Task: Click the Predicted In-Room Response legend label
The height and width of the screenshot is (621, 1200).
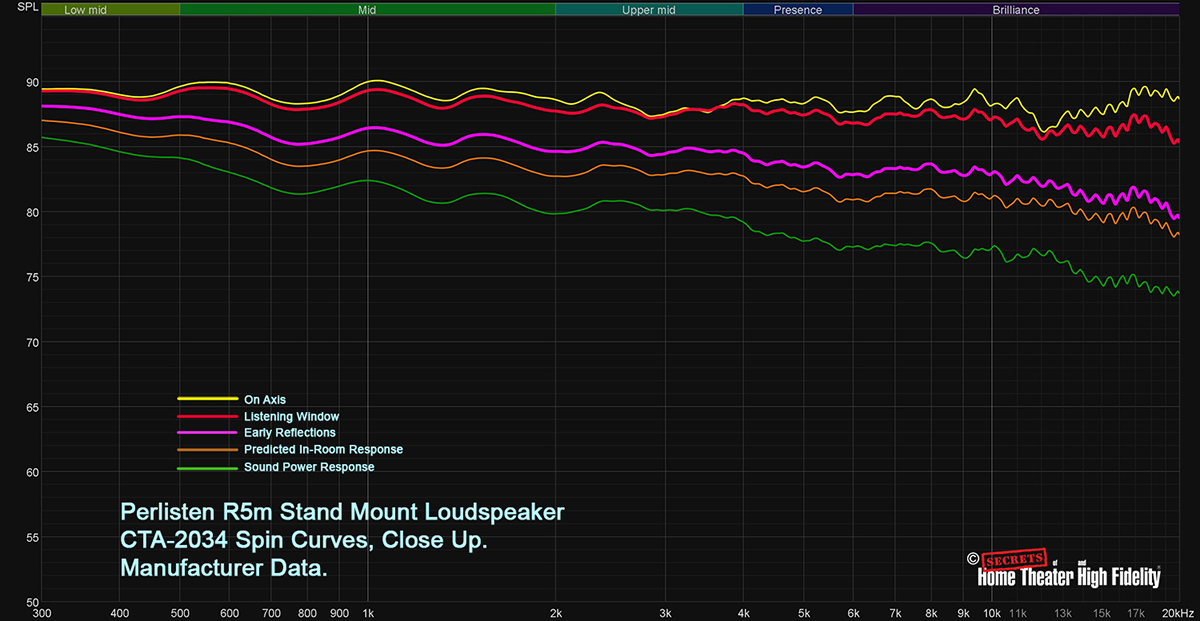Action: (323, 450)
